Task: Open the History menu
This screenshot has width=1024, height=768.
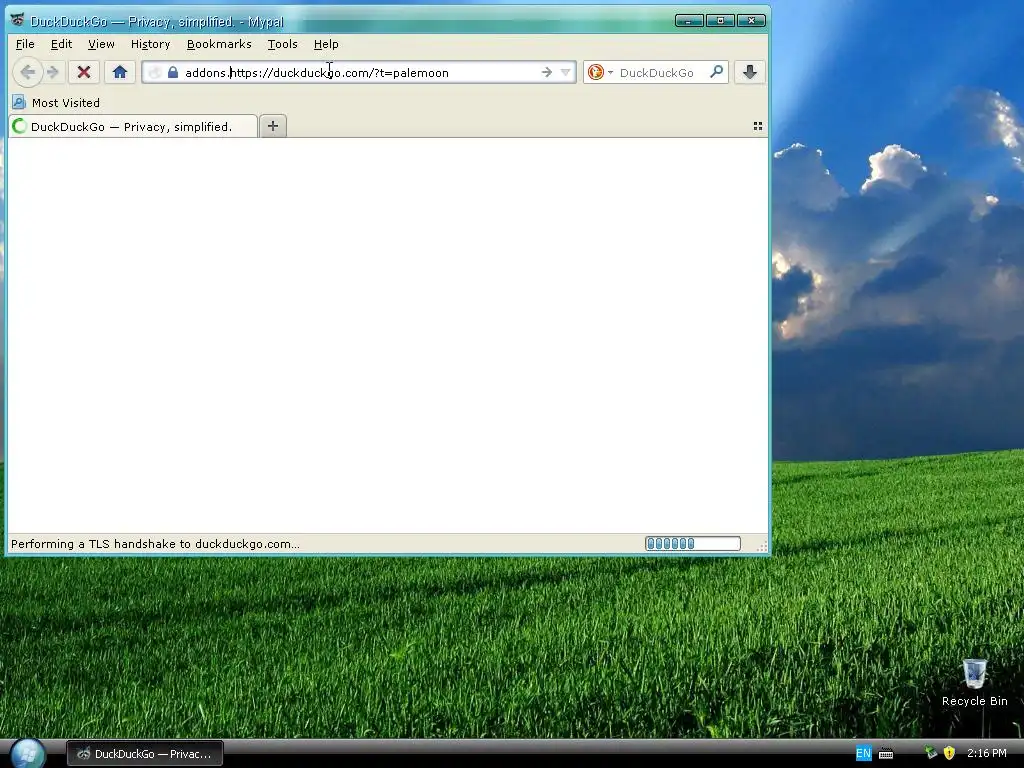Action: (150, 44)
